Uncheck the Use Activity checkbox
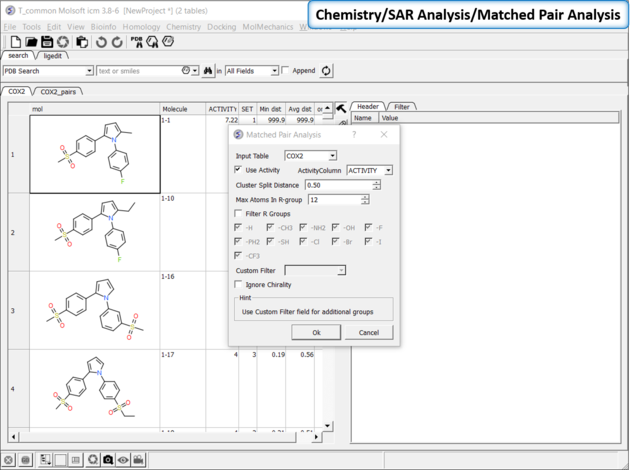 click(238, 170)
